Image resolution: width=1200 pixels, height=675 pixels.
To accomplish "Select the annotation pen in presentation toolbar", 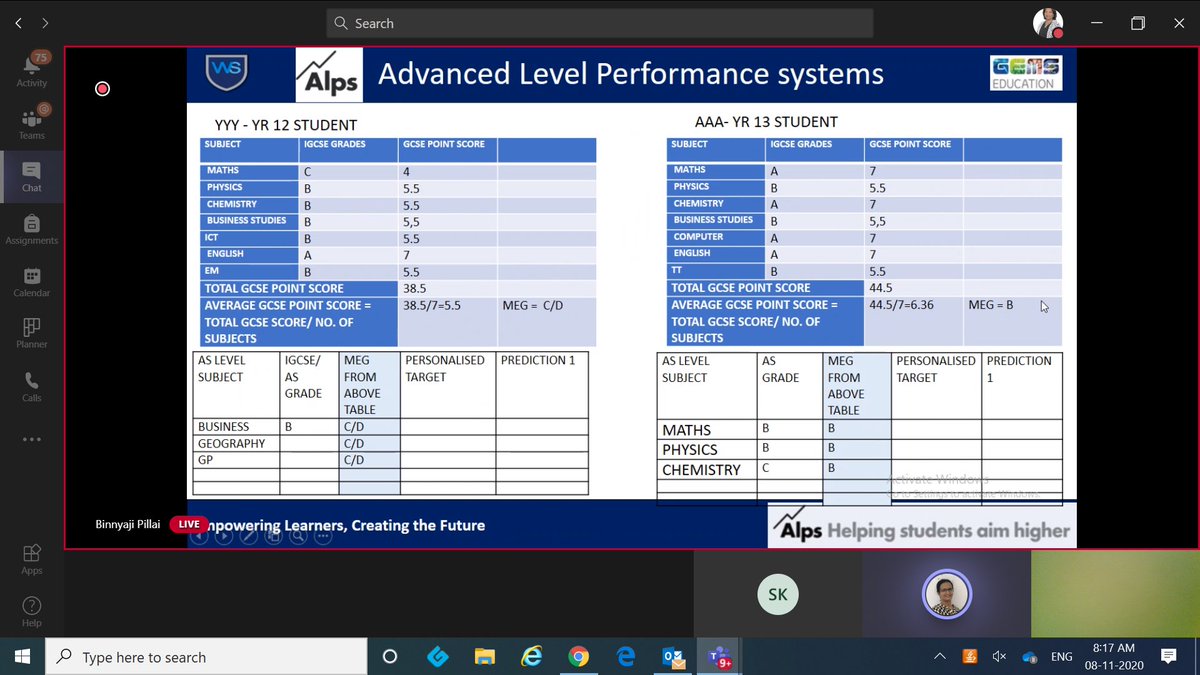I will tap(247, 536).
